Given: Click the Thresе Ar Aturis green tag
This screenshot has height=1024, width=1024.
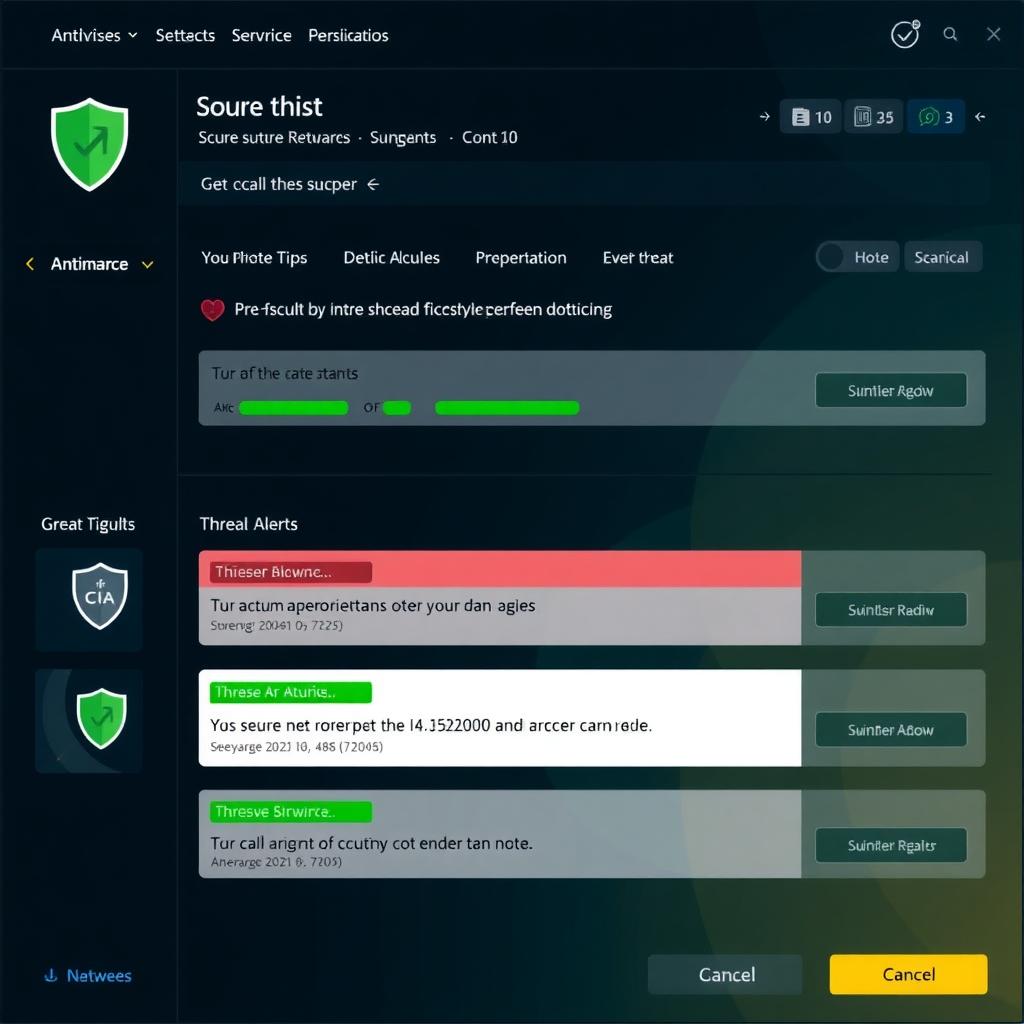Looking at the screenshot, I should pos(291,692).
